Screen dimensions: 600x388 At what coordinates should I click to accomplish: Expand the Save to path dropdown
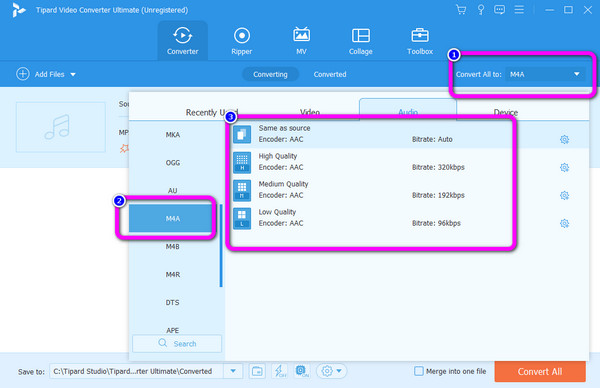point(233,371)
